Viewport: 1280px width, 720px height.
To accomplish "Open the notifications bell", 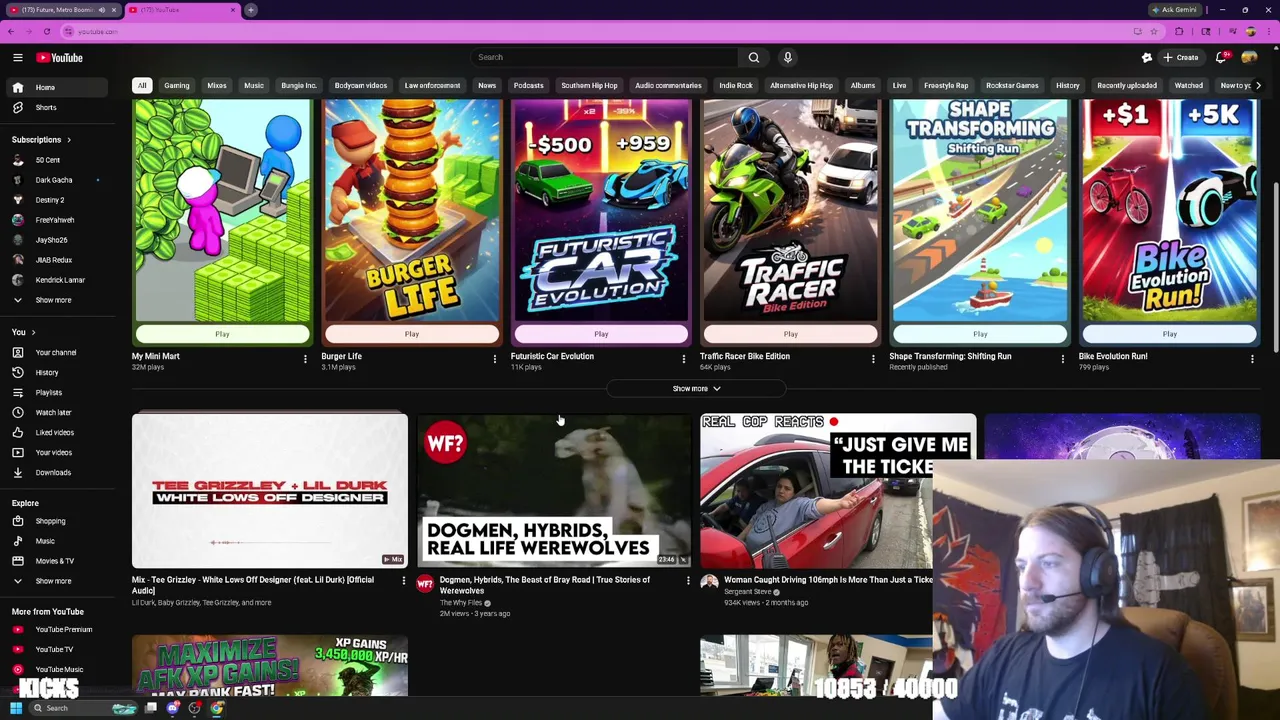I will (1221, 57).
